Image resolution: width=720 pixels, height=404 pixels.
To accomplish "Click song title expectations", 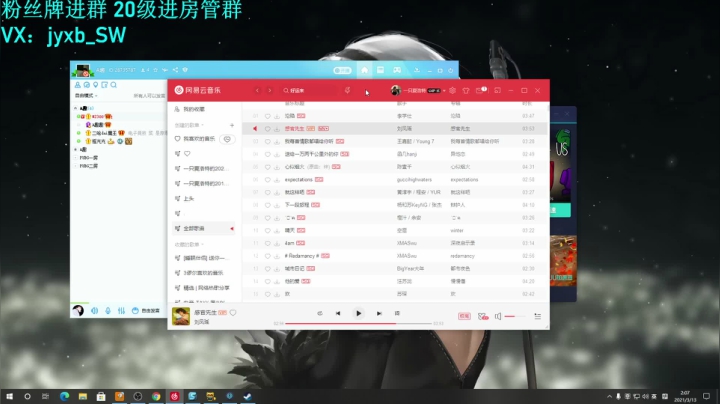I will [298, 180].
